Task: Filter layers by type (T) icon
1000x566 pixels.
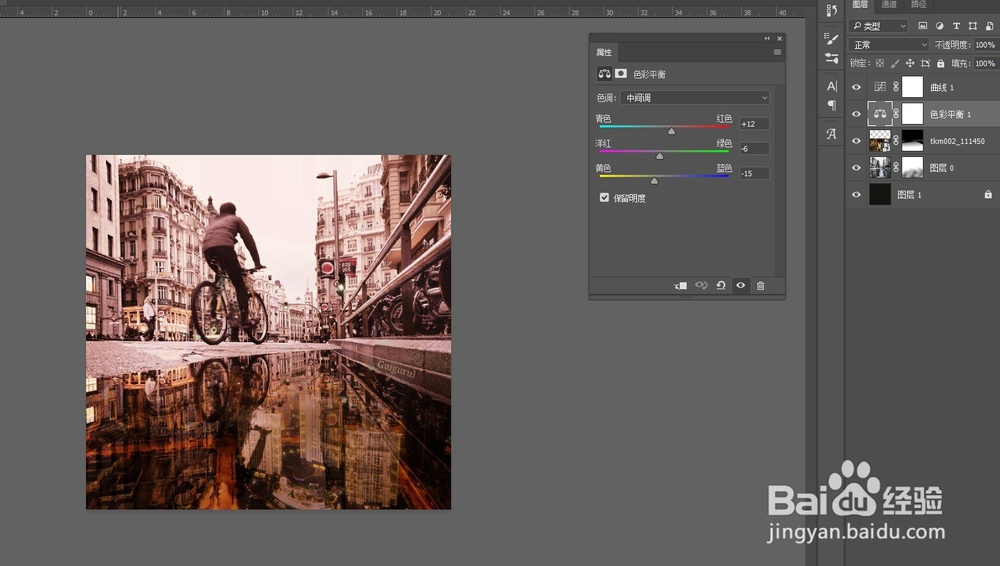Action: click(x=956, y=26)
